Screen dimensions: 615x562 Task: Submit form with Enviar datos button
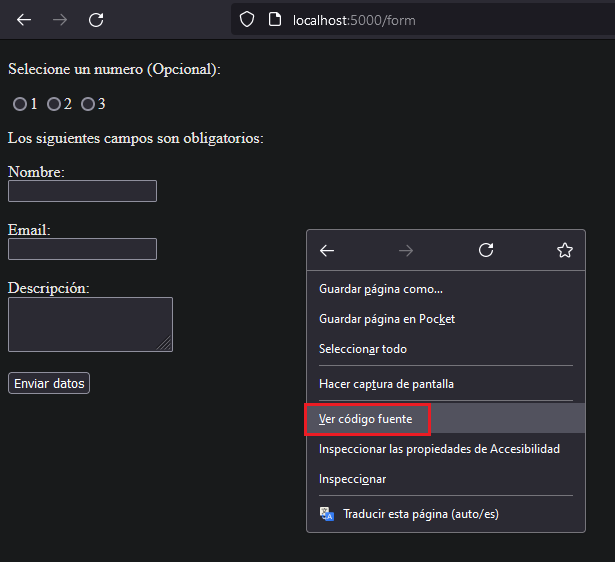(49, 383)
